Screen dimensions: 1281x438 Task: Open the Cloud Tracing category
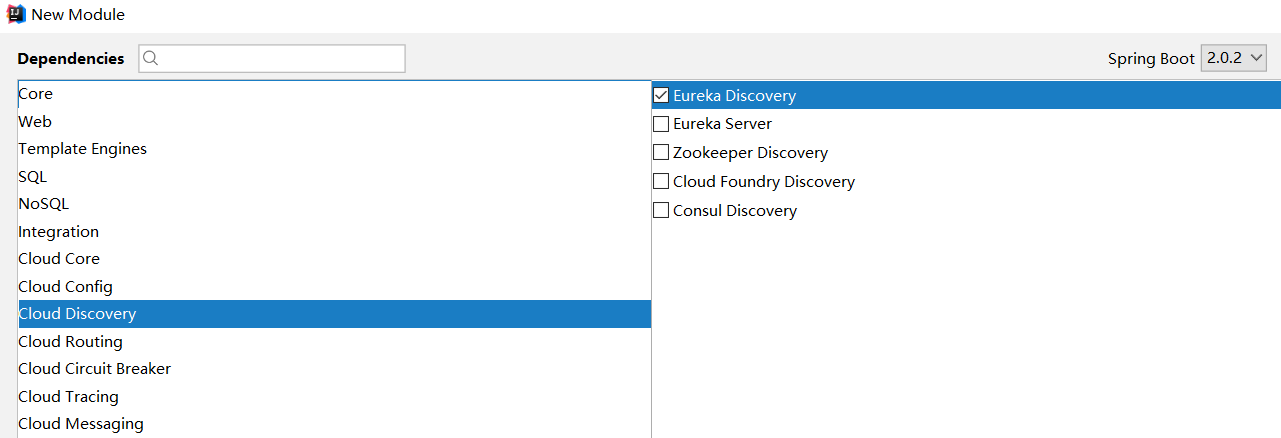click(68, 397)
